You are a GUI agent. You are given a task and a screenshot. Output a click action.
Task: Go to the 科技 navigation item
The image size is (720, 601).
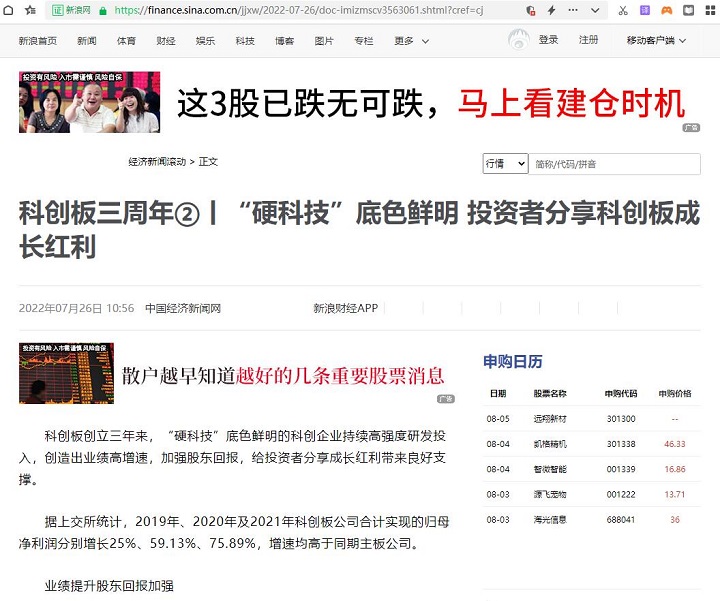point(245,41)
